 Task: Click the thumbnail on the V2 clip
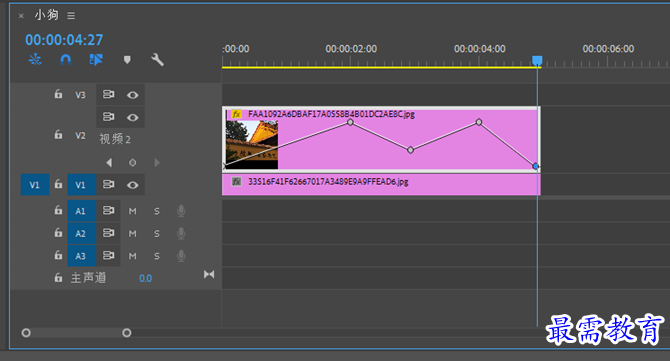[x=252, y=145]
